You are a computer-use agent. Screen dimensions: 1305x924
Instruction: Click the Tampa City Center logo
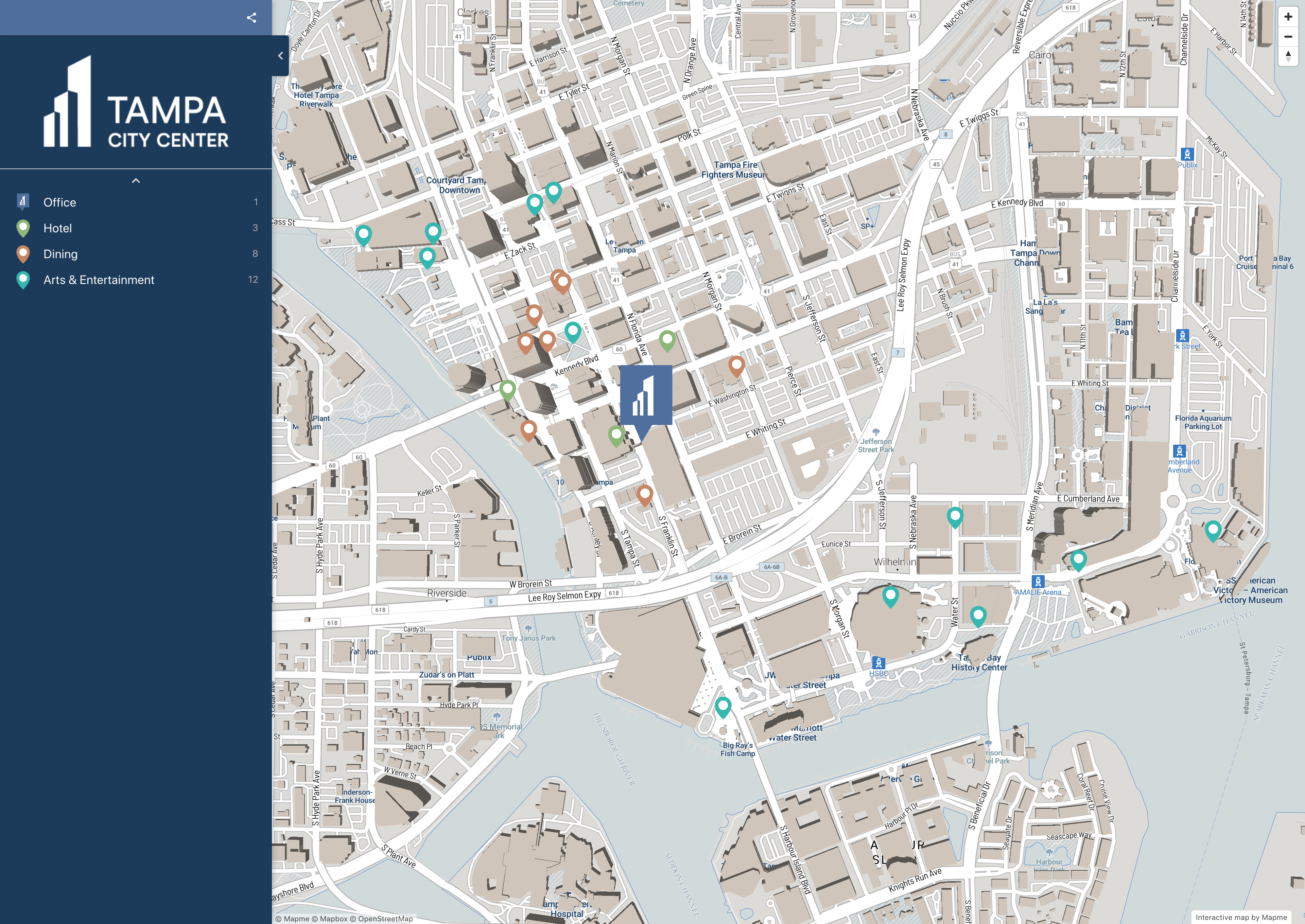tap(136, 101)
